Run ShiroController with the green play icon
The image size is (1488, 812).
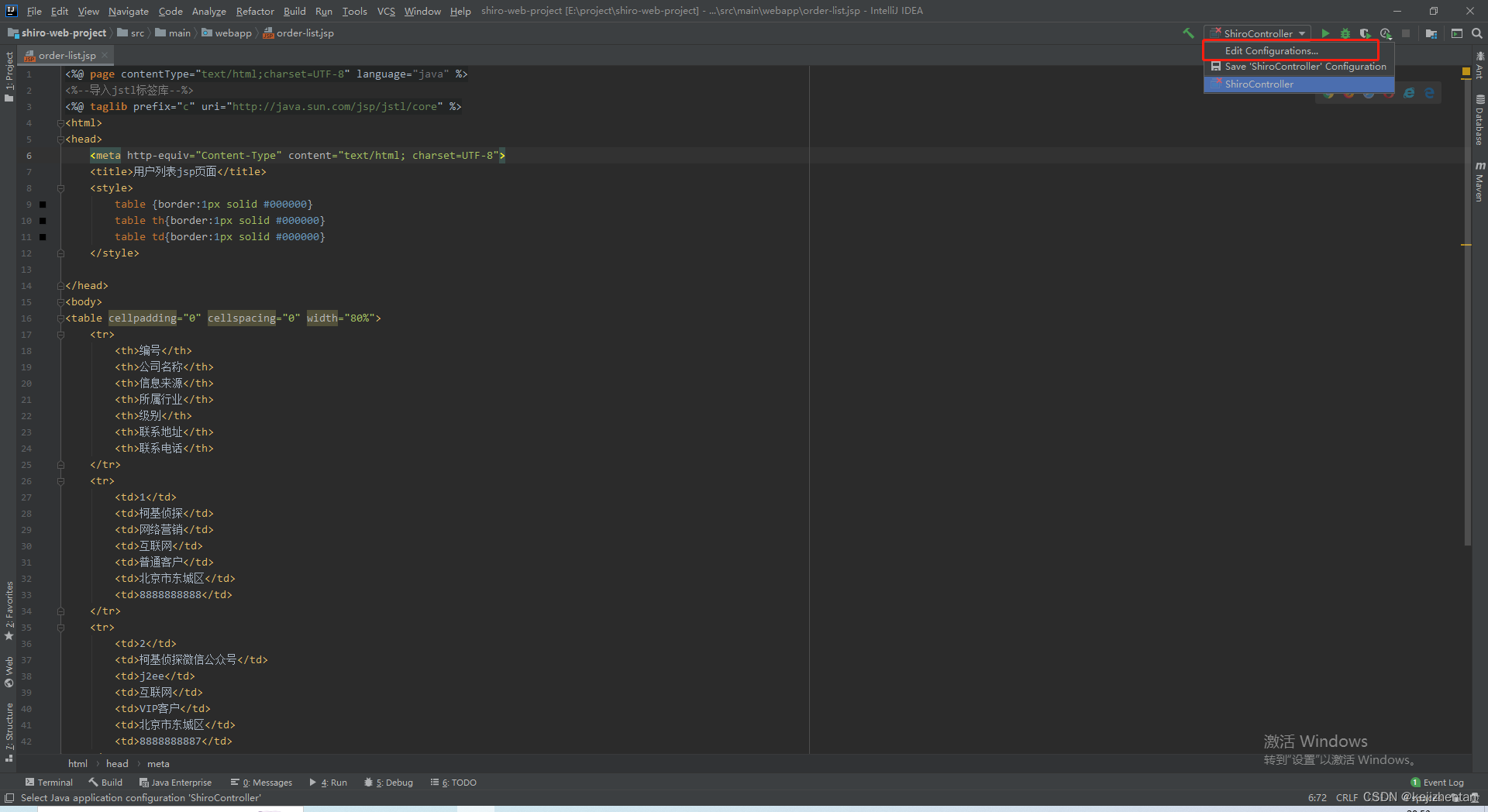pos(1325,33)
